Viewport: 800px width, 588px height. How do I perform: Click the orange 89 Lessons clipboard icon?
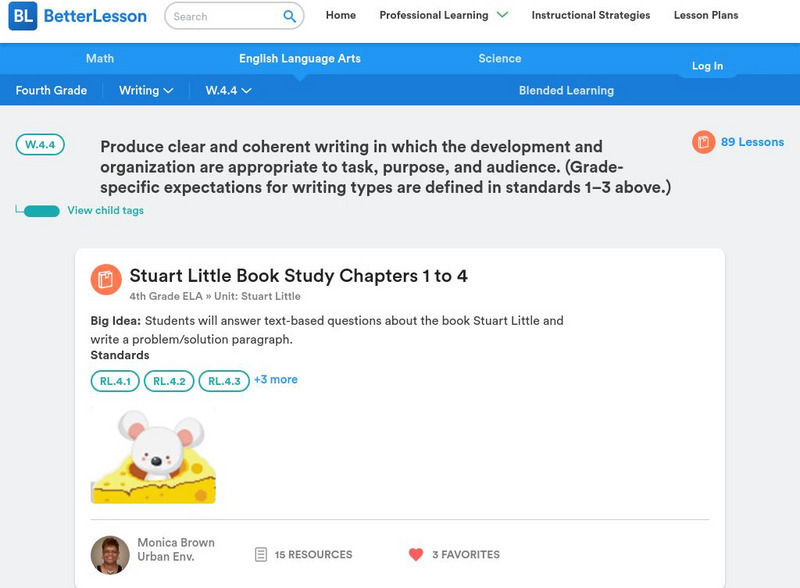[703, 142]
